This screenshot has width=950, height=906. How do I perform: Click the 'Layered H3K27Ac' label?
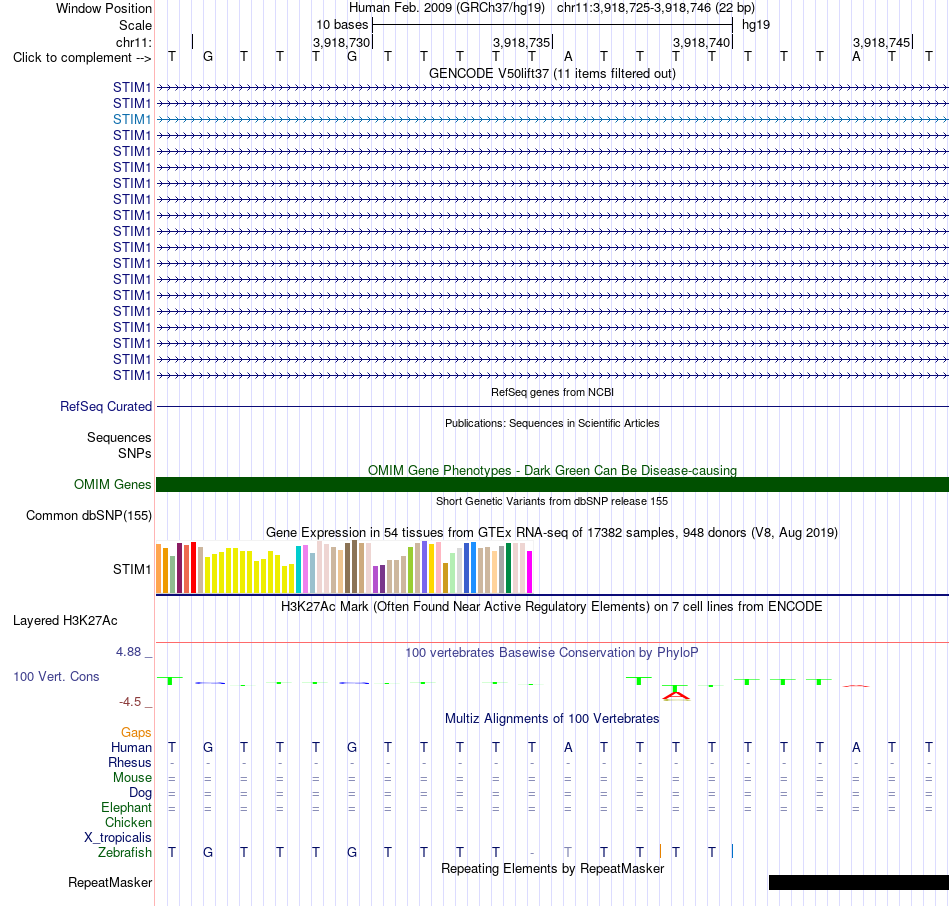(x=65, y=621)
